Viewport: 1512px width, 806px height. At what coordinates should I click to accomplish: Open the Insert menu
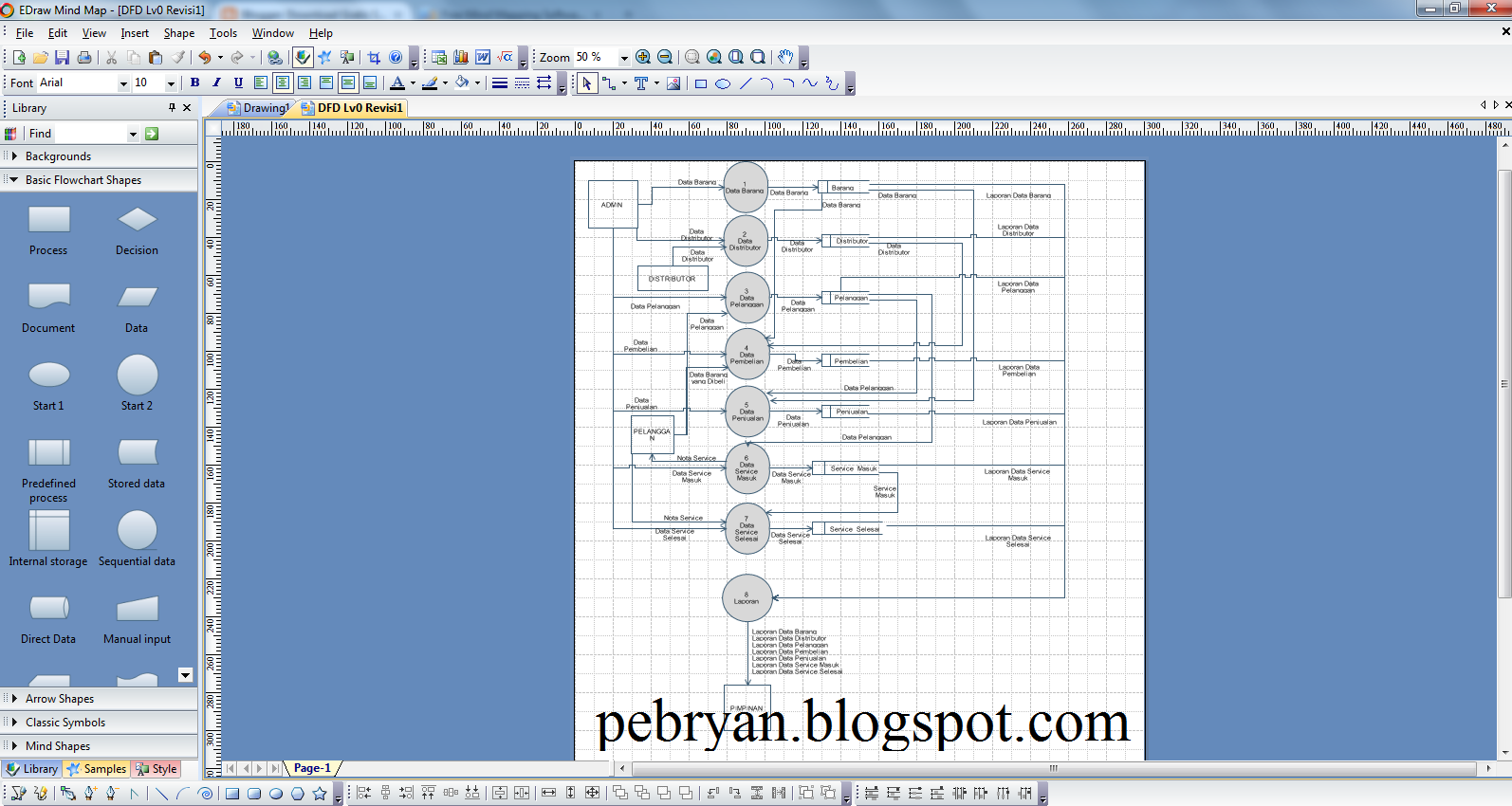point(135,33)
